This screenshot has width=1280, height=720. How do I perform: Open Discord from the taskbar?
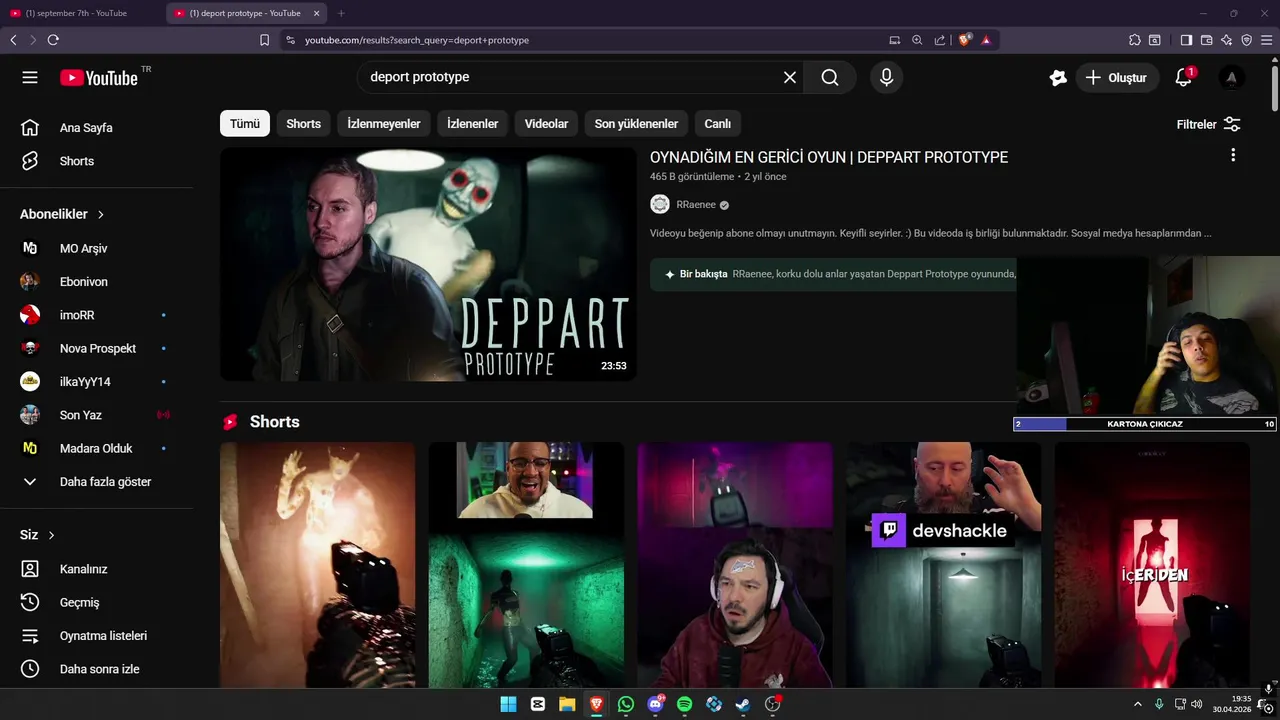(656, 704)
